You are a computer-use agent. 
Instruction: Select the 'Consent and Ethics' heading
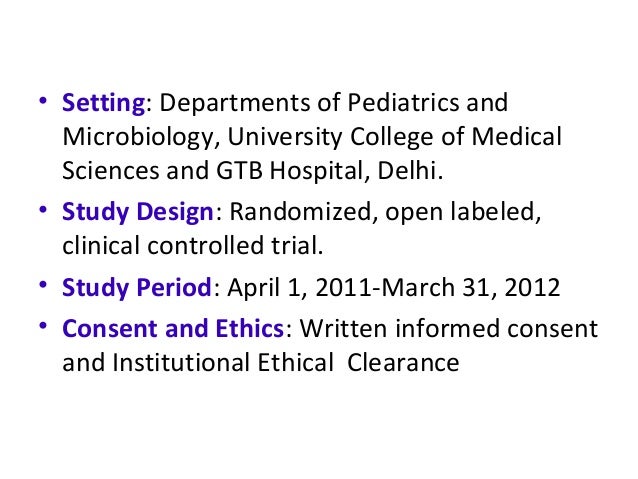click(173, 328)
